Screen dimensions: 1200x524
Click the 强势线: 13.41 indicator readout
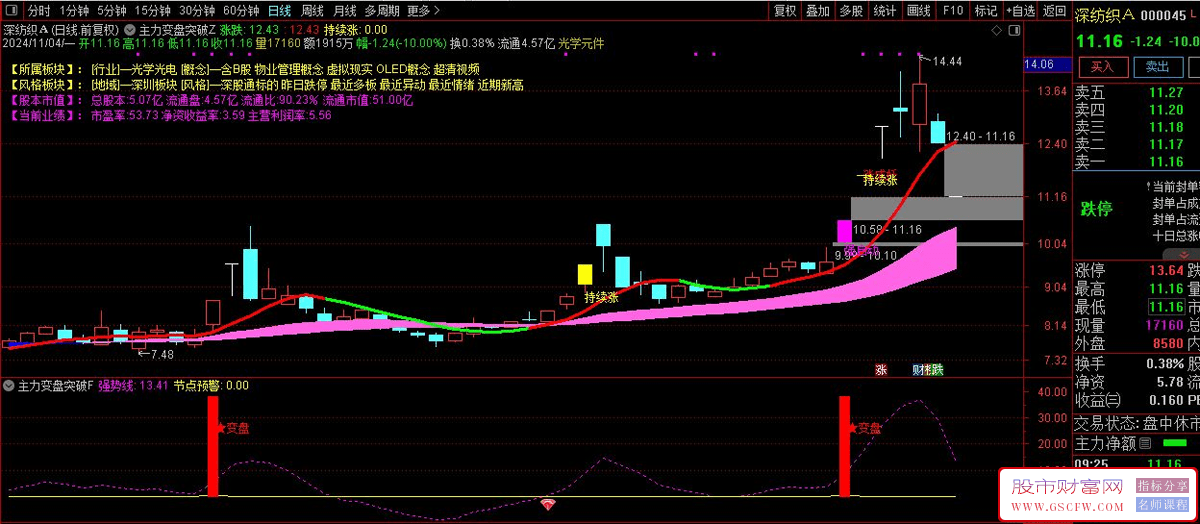point(132,384)
